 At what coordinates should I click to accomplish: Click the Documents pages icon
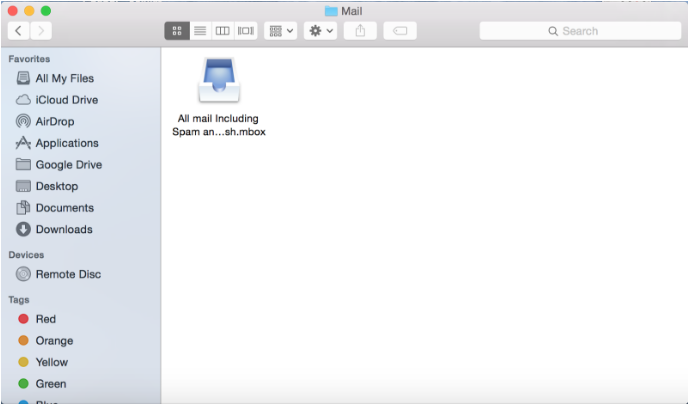coord(23,207)
